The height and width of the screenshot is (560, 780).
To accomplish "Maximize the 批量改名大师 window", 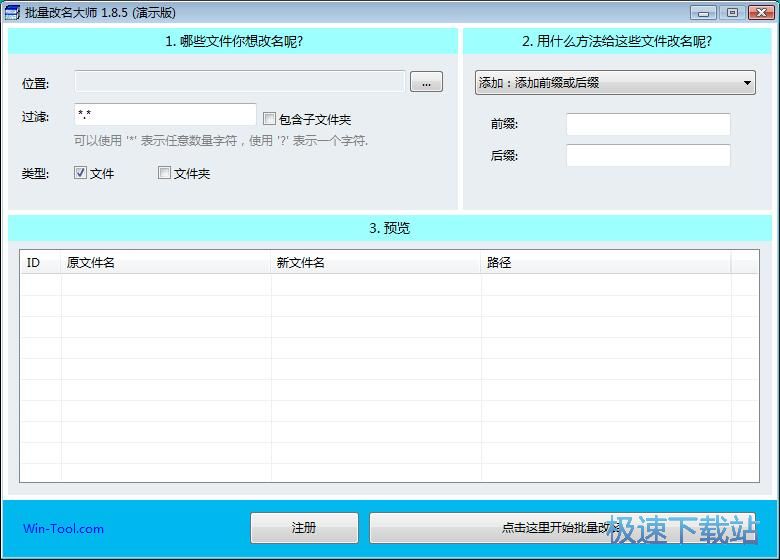I will pos(732,12).
